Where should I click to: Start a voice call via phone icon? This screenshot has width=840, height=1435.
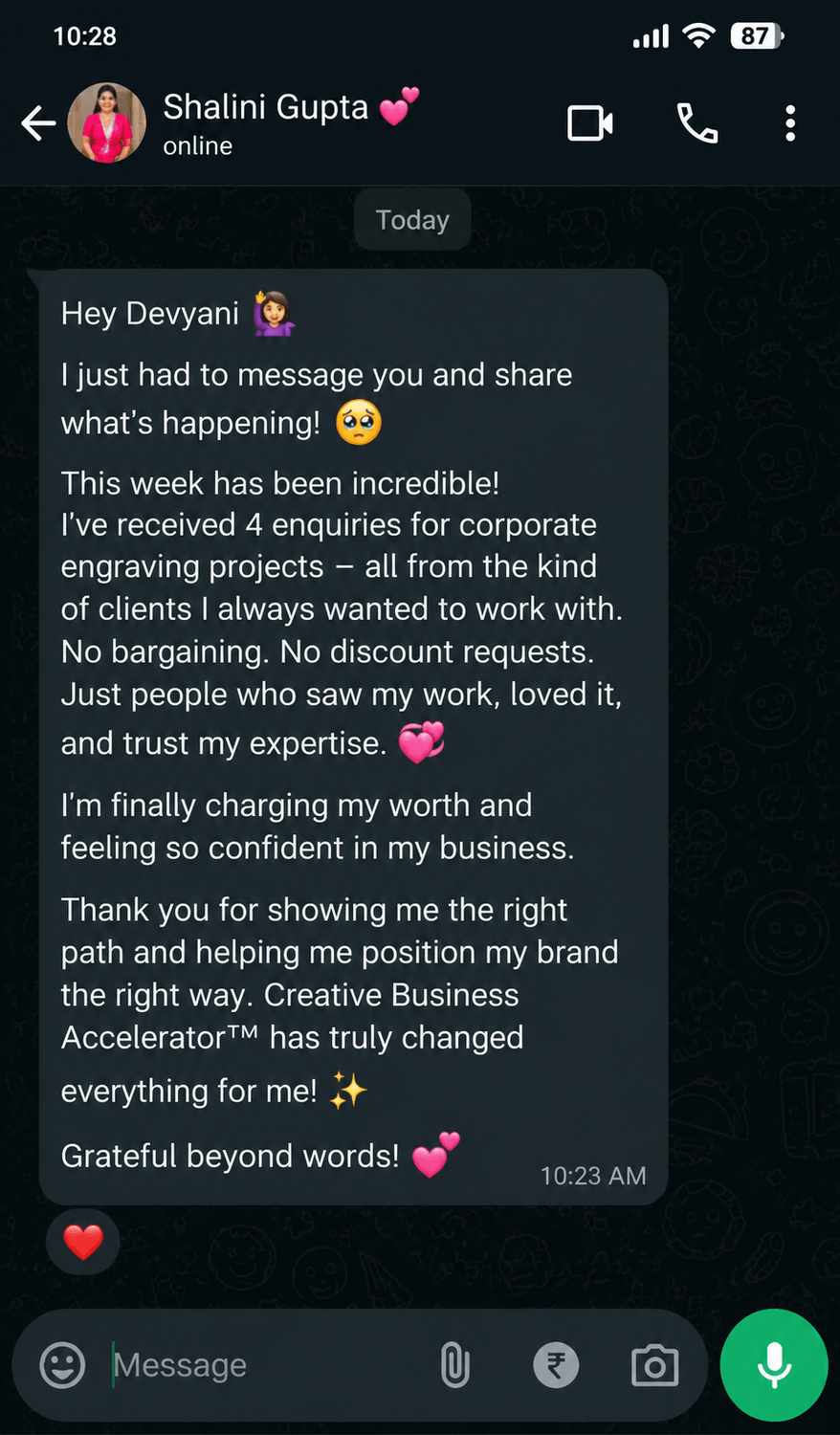[x=697, y=123]
